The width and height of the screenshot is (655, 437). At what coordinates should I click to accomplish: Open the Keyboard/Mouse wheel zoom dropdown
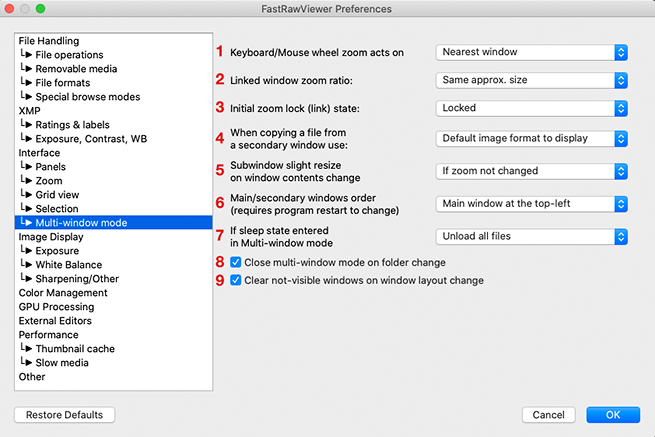coord(532,52)
